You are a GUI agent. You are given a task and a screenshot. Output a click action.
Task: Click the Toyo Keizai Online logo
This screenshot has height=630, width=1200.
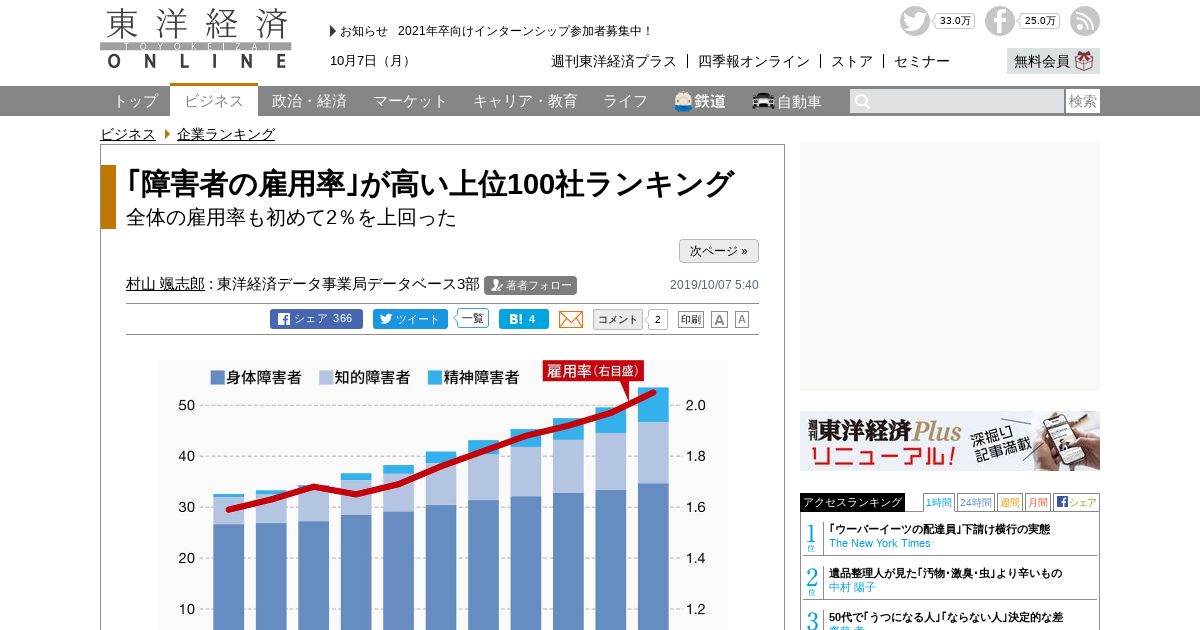(x=196, y=38)
